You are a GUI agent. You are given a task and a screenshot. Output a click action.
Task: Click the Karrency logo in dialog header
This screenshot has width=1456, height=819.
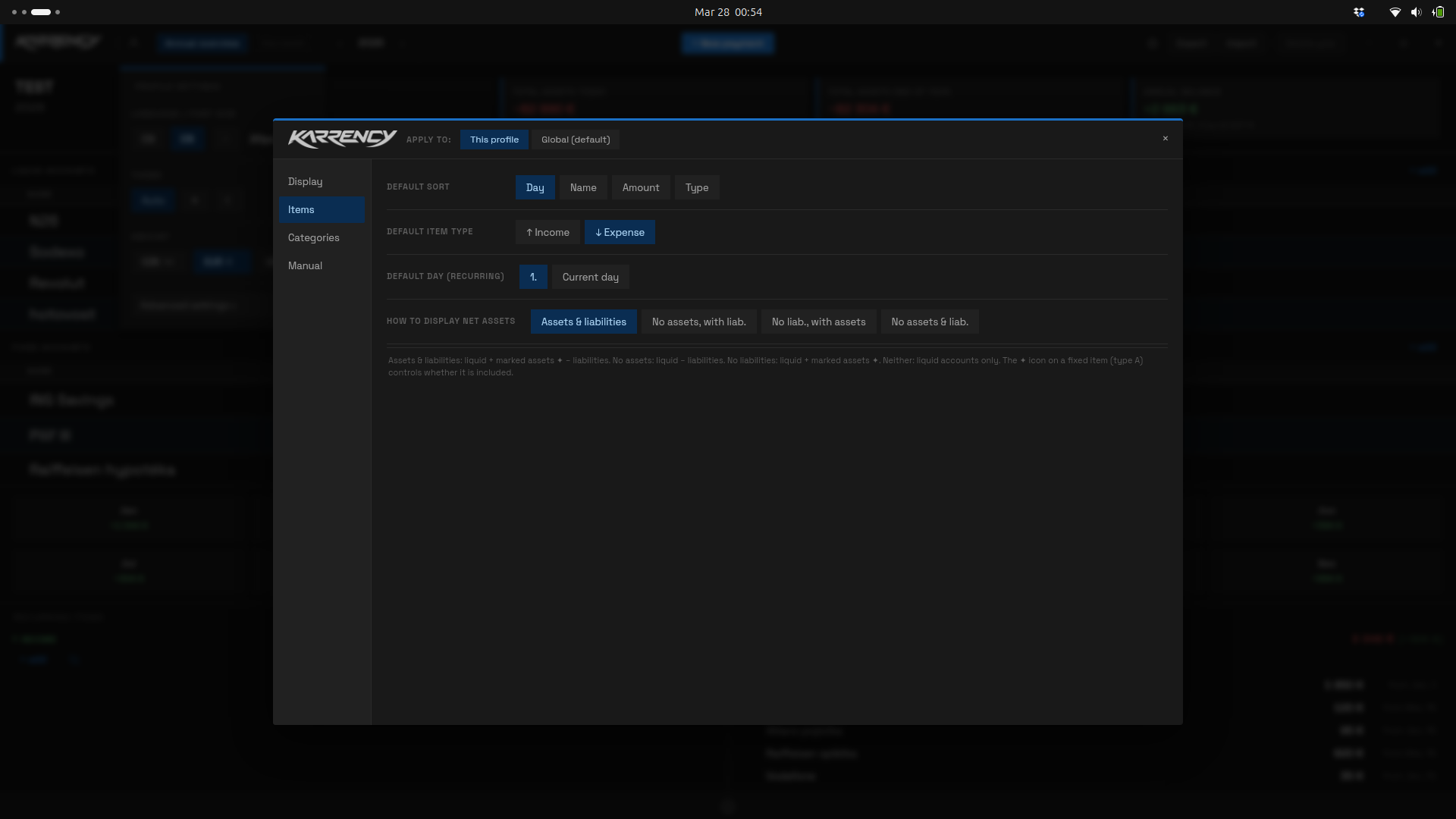[x=342, y=139]
